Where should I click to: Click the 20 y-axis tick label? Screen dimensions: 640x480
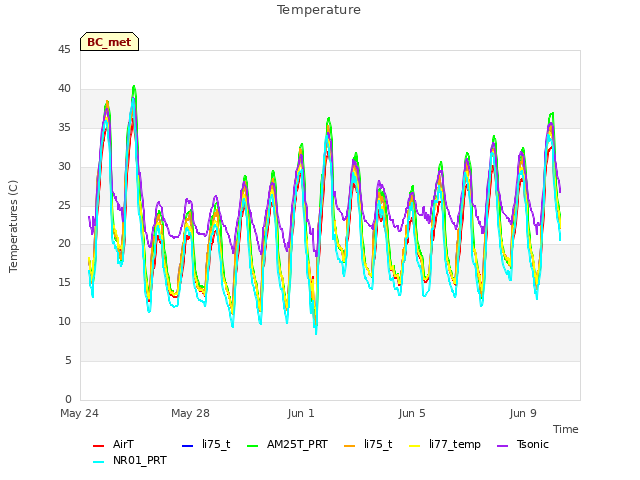tap(64, 244)
